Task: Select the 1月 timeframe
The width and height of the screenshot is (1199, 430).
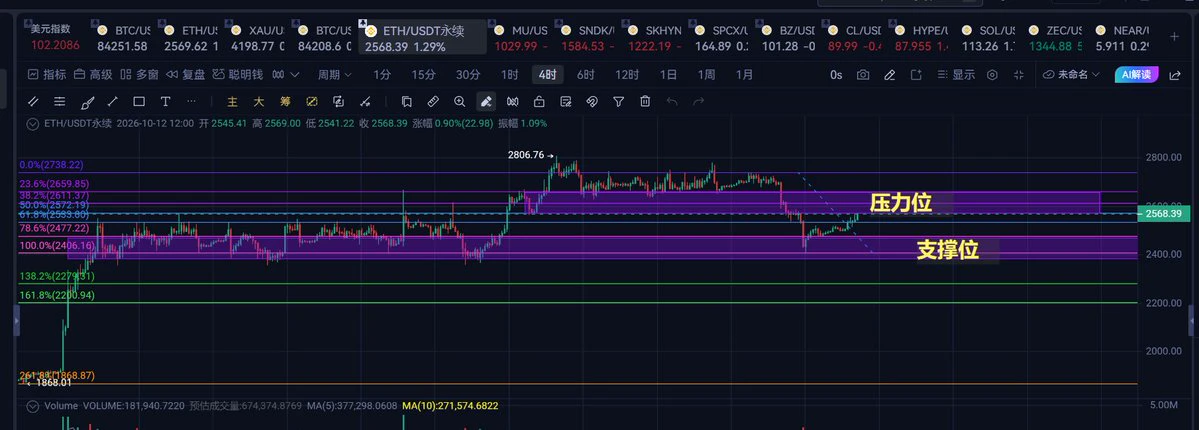Action: [x=744, y=75]
